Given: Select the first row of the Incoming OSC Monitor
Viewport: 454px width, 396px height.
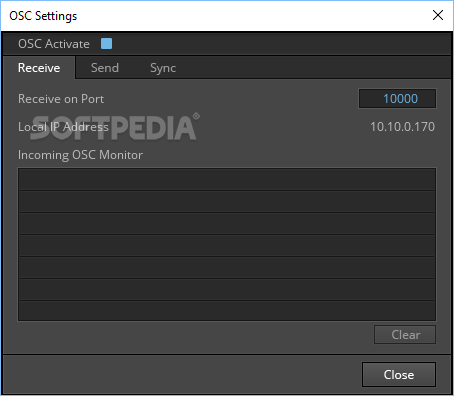Looking at the screenshot, I should pos(227,180).
